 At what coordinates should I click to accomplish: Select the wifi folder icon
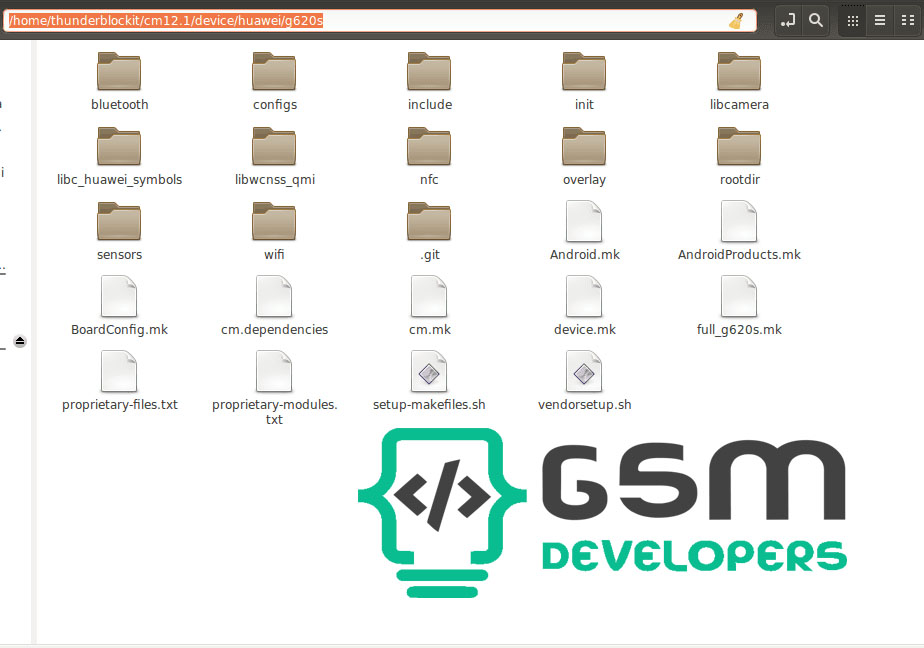274,221
